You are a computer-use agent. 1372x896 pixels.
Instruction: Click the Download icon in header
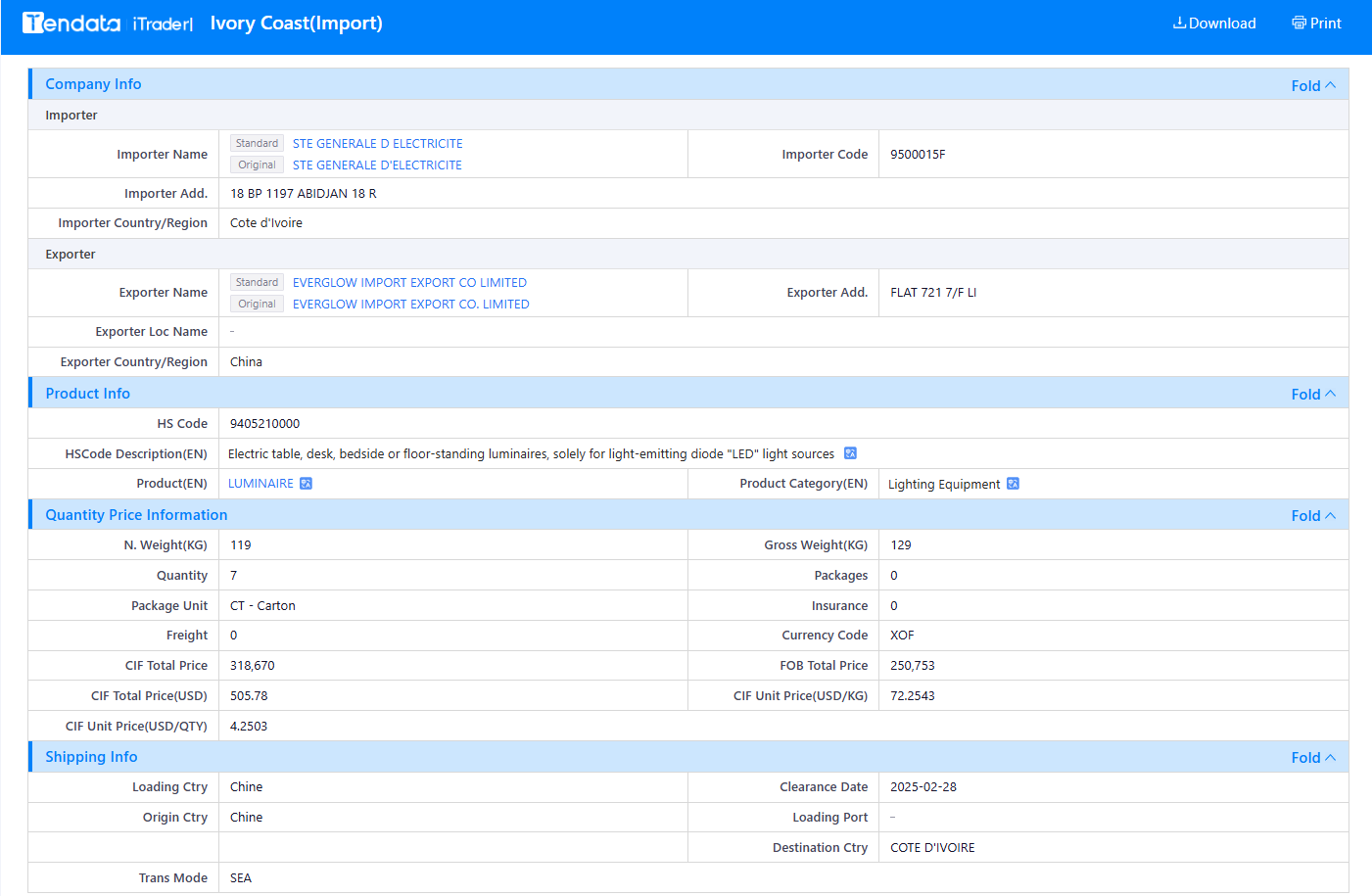(1179, 23)
